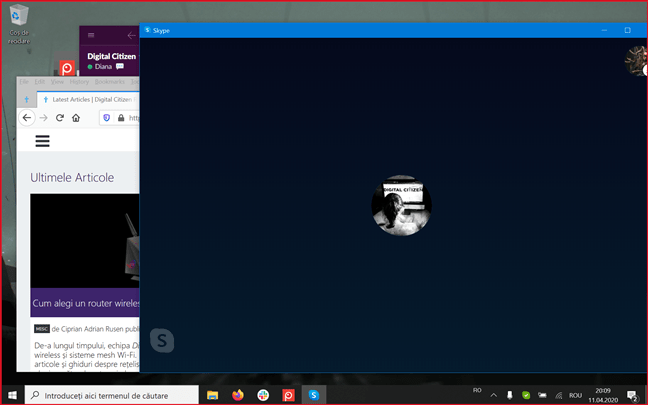Click the RO language indicator in the taskbar
Screen dimensions: 648x405
coord(477,391)
